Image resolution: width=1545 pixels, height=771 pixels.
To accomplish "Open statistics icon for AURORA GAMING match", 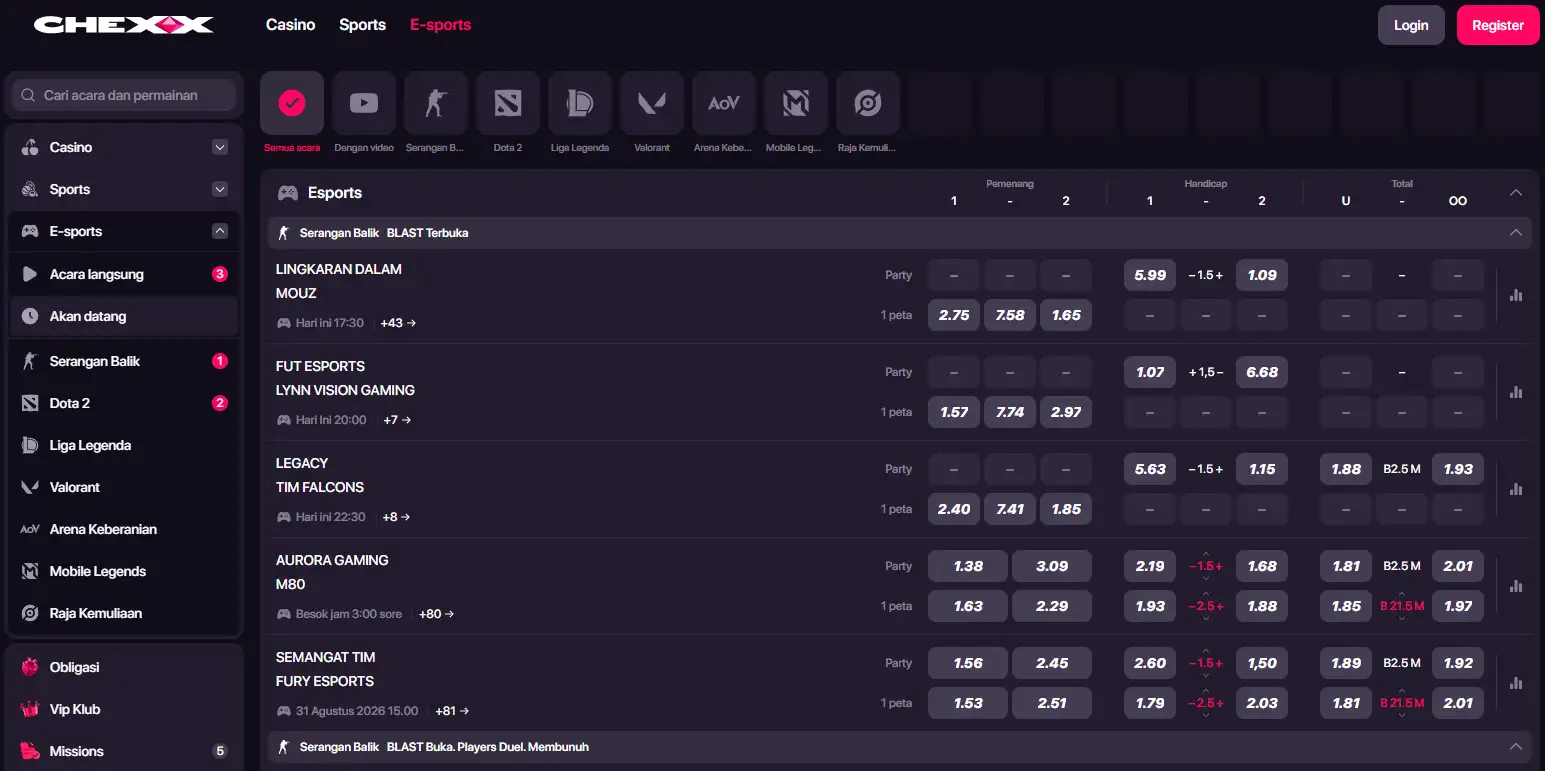I will coord(1516,586).
